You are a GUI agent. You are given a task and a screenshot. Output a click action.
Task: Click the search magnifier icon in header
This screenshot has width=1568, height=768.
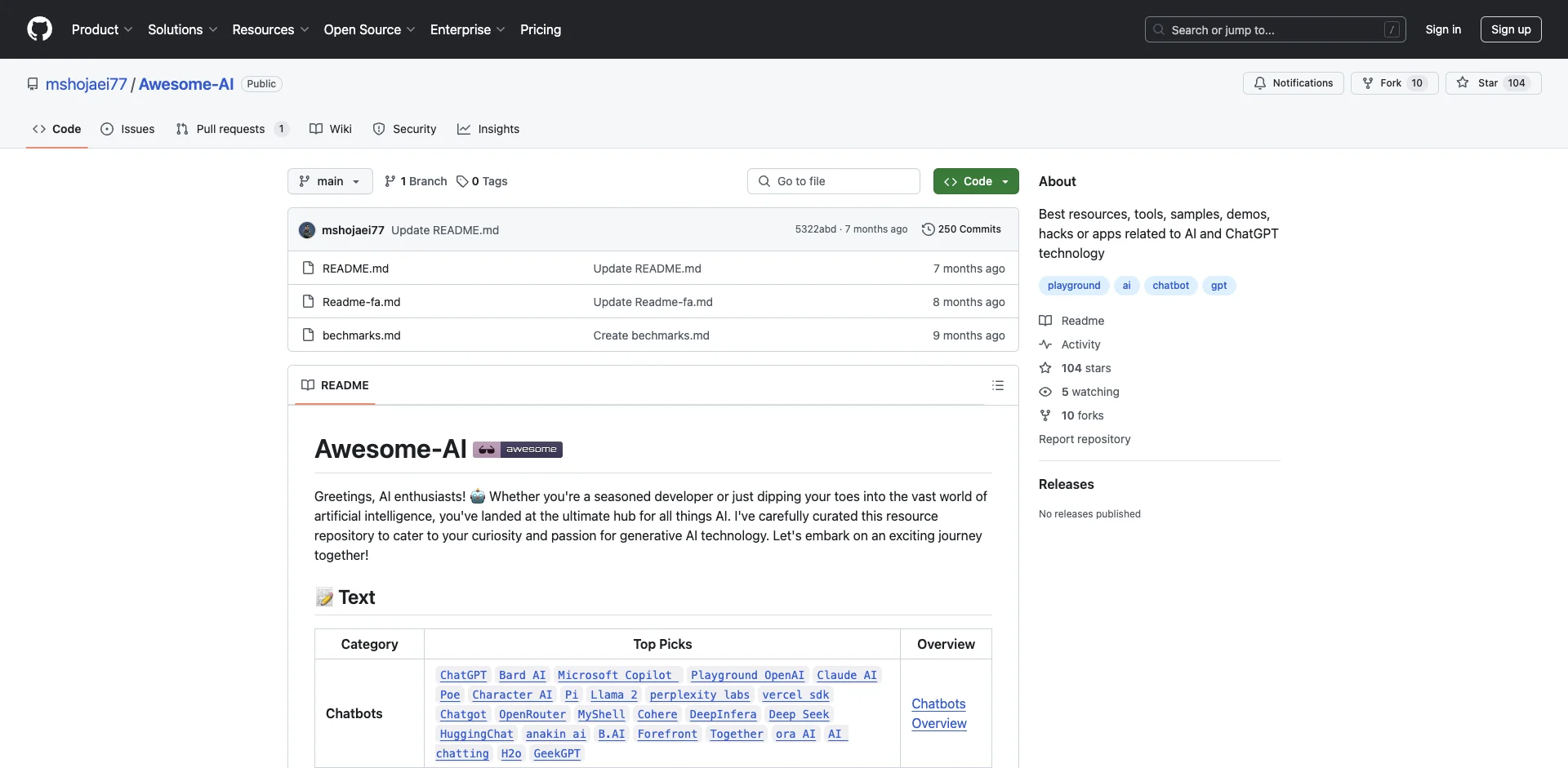pos(1159,29)
